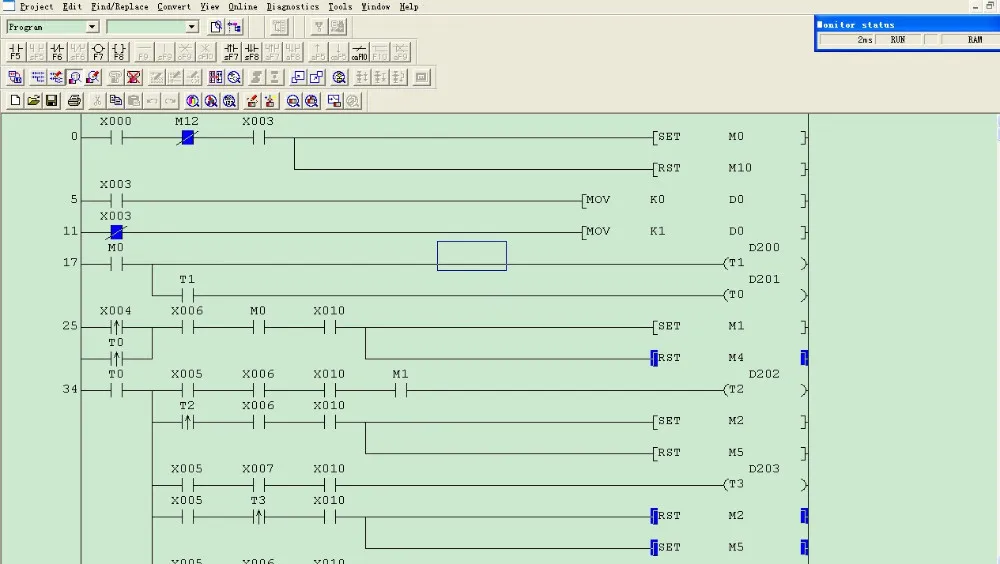This screenshot has height=564, width=1000.
Task: Insert application instruction F8 brackets
Action: click(119, 52)
